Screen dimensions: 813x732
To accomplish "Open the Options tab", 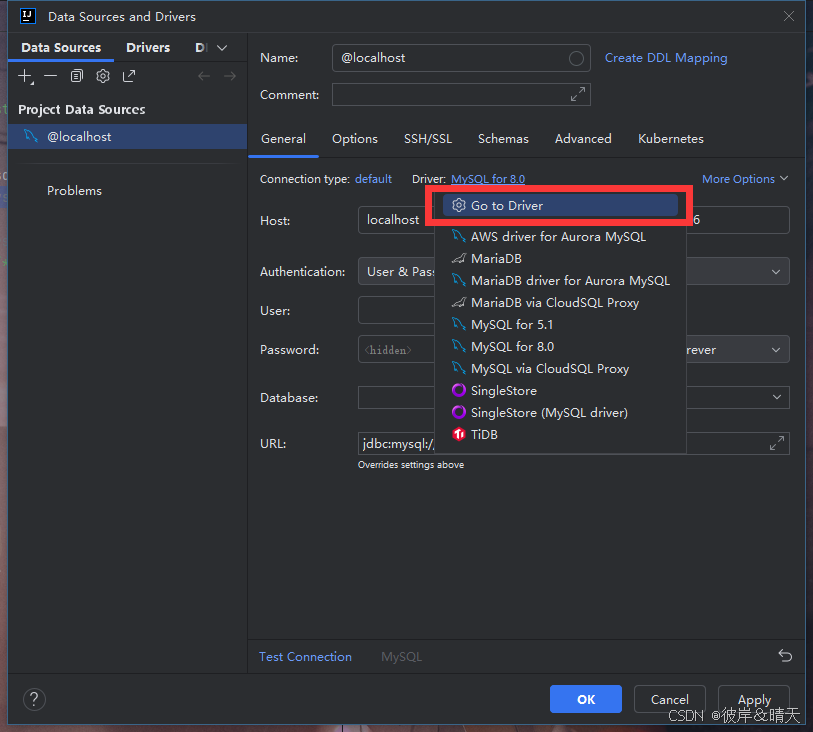I will coord(355,139).
